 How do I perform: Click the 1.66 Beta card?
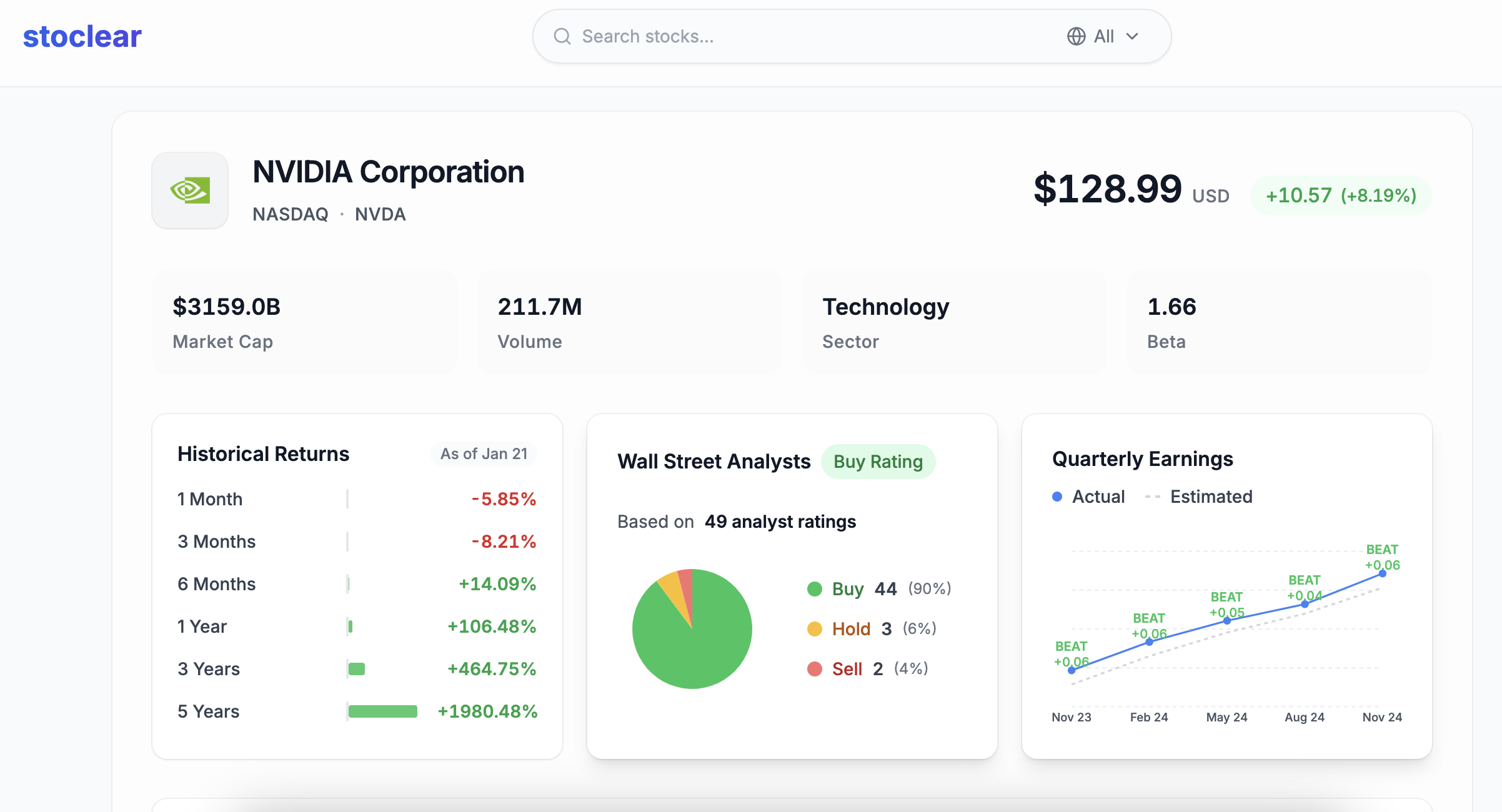1280,322
